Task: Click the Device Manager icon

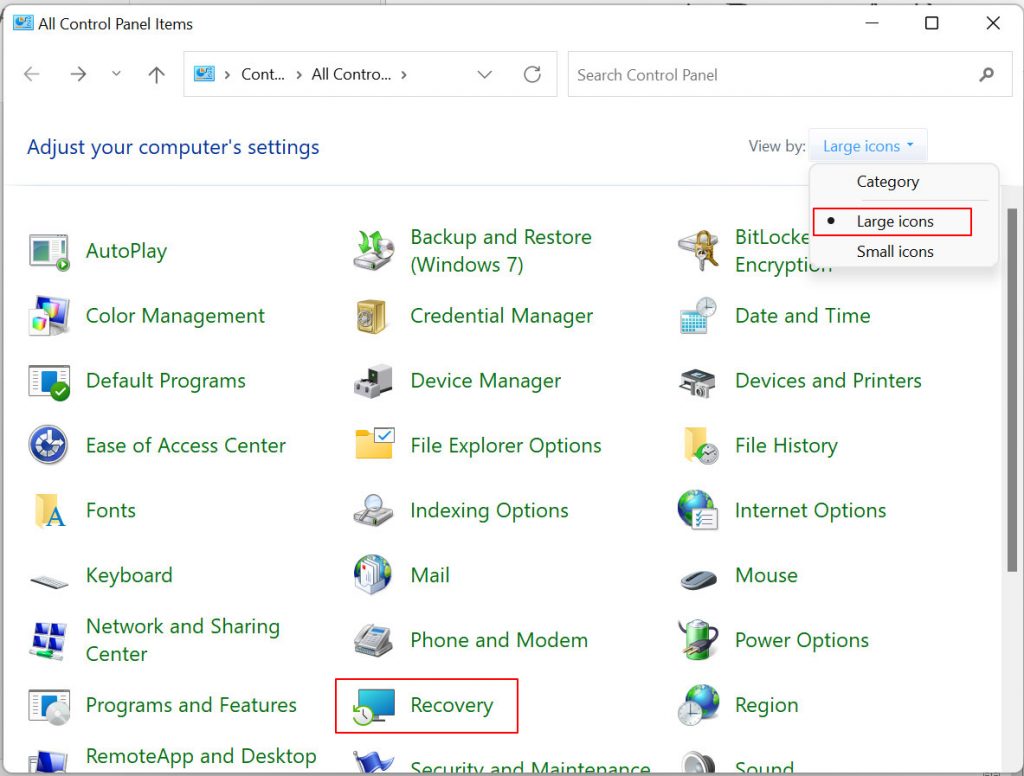Action: (x=374, y=381)
